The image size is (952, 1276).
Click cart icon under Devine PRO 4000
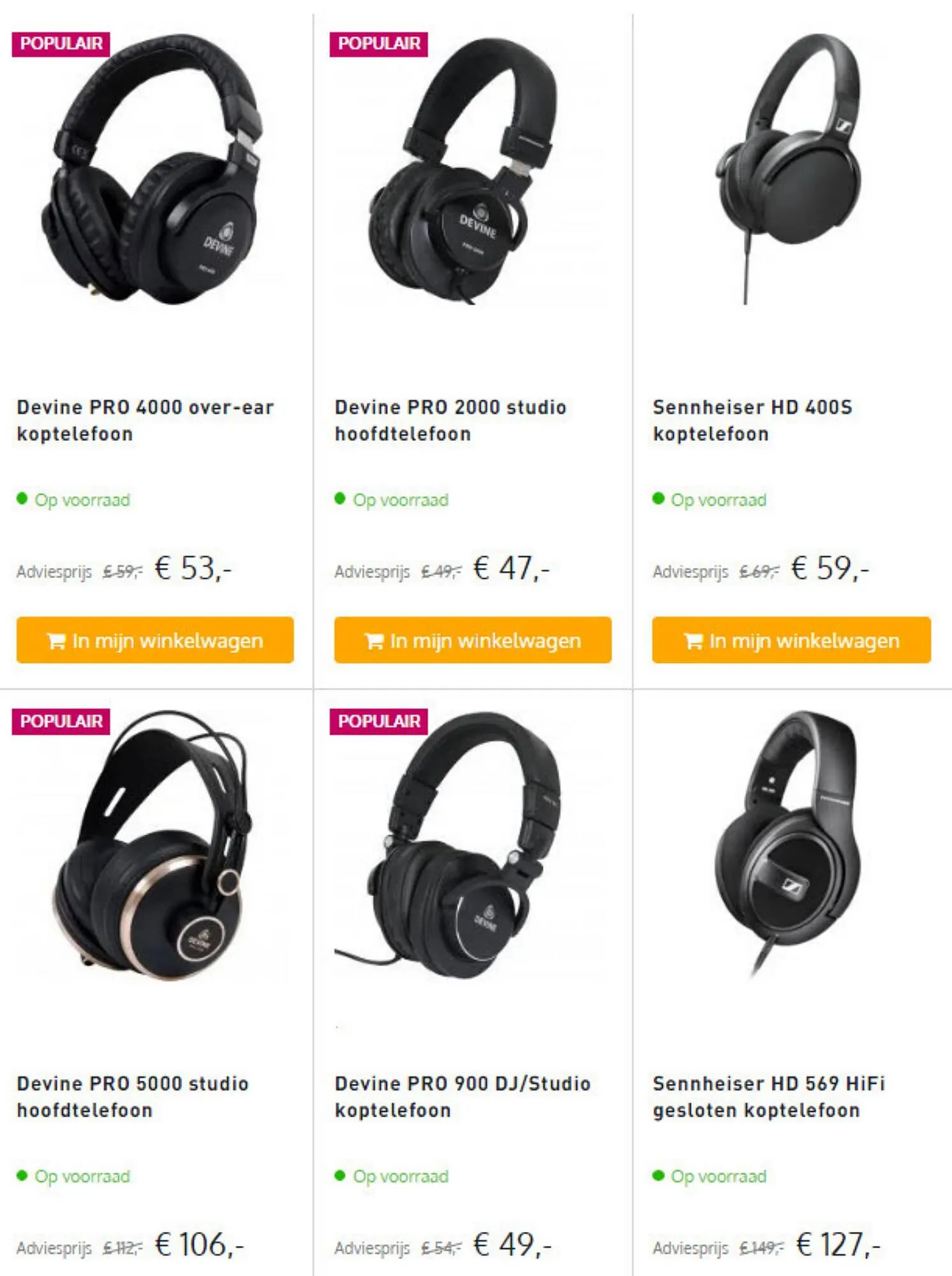tap(56, 641)
